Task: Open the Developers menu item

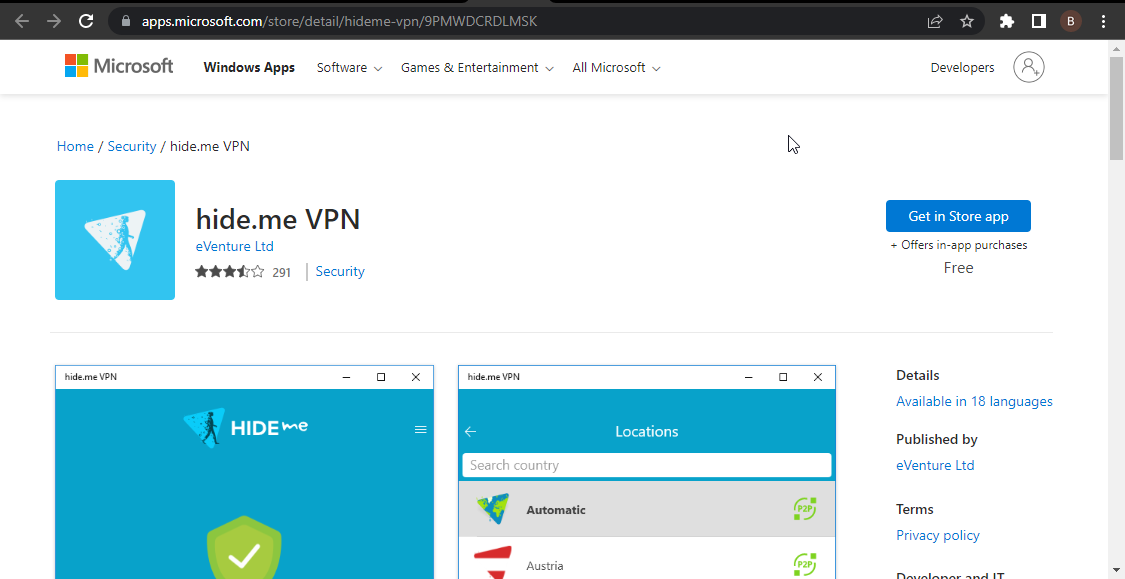Action: pyautogui.click(x=962, y=68)
